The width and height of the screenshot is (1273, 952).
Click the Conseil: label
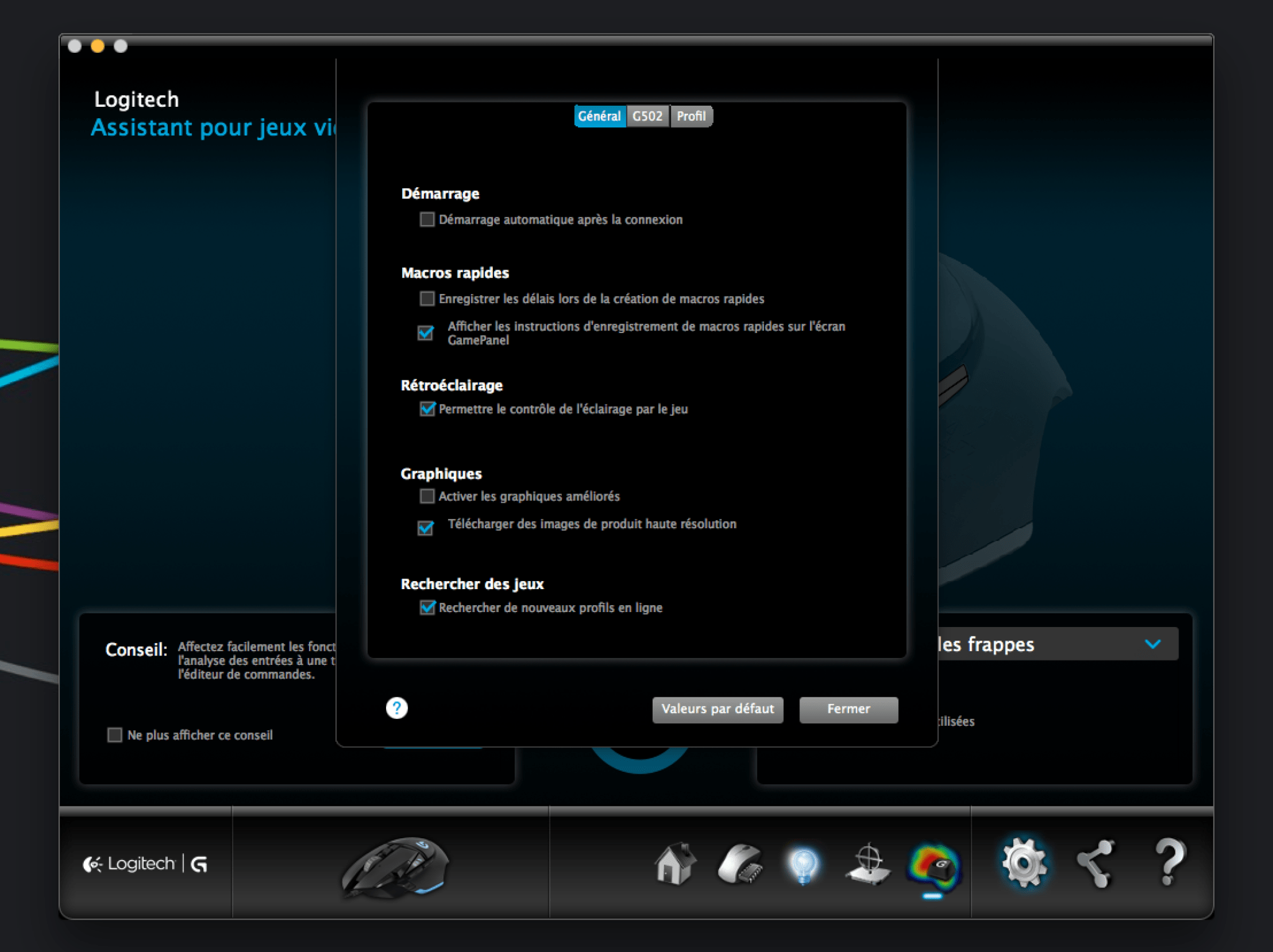(136, 650)
